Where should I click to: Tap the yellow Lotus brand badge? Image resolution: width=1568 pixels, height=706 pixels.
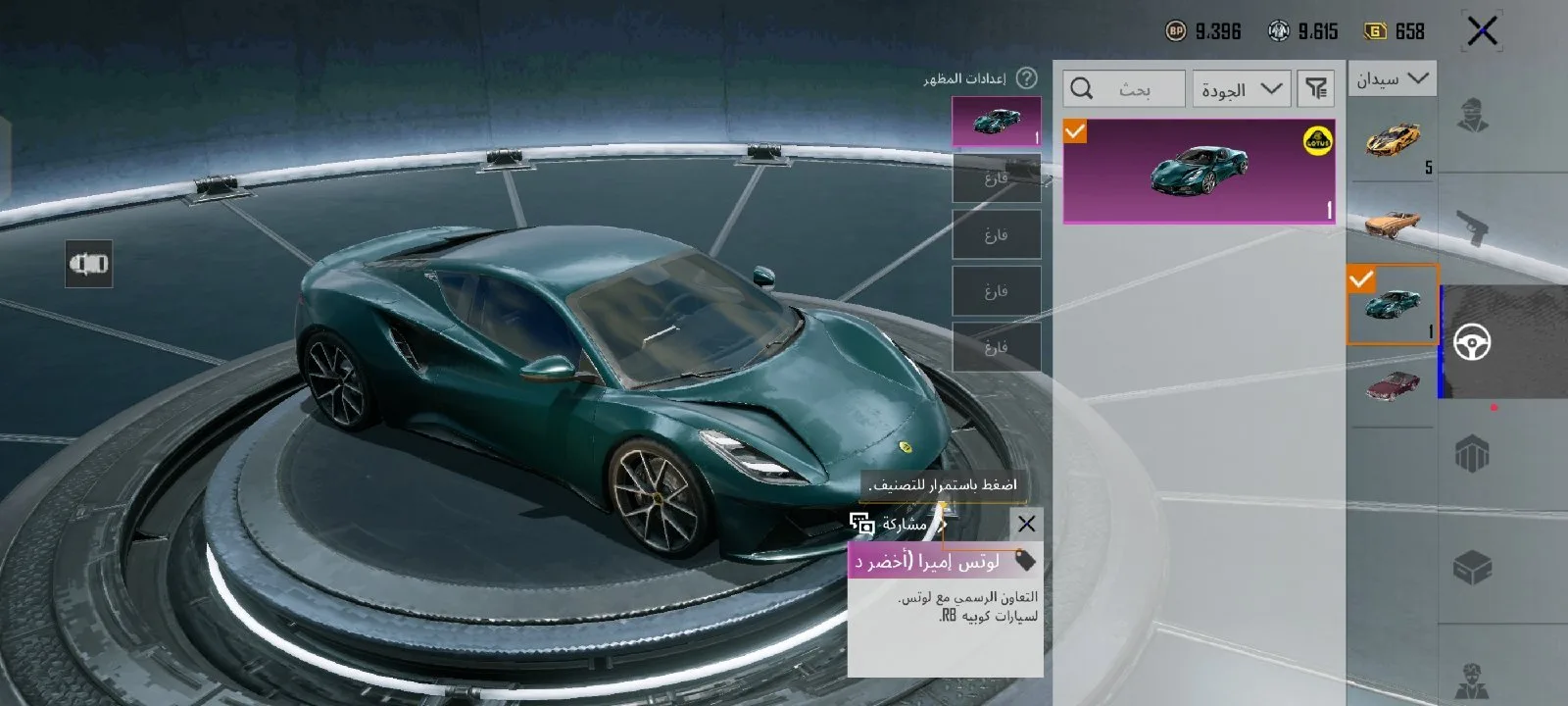[1318, 141]
